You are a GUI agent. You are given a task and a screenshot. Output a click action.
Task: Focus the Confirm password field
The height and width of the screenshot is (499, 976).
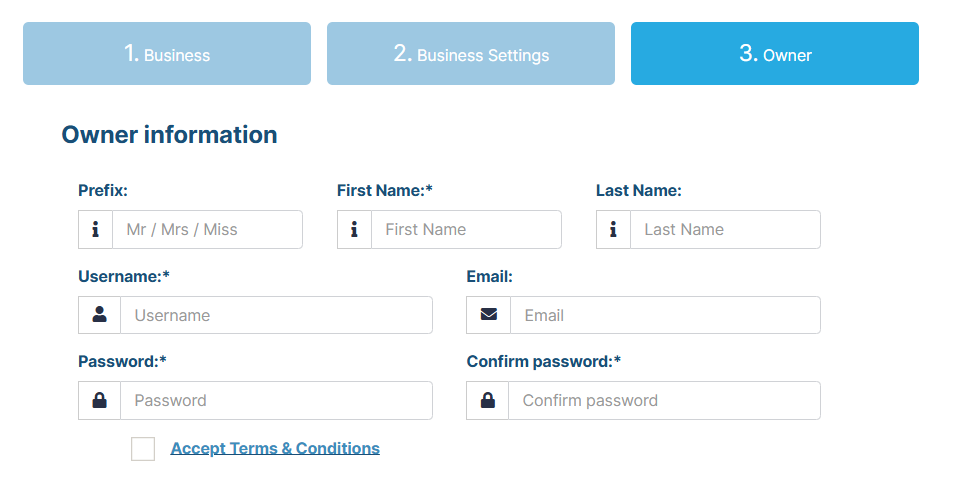[665, 401]
